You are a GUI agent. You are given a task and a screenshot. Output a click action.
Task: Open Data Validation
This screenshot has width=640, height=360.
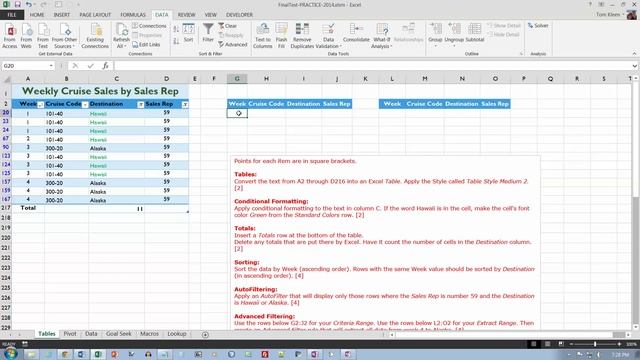(328, 36)
